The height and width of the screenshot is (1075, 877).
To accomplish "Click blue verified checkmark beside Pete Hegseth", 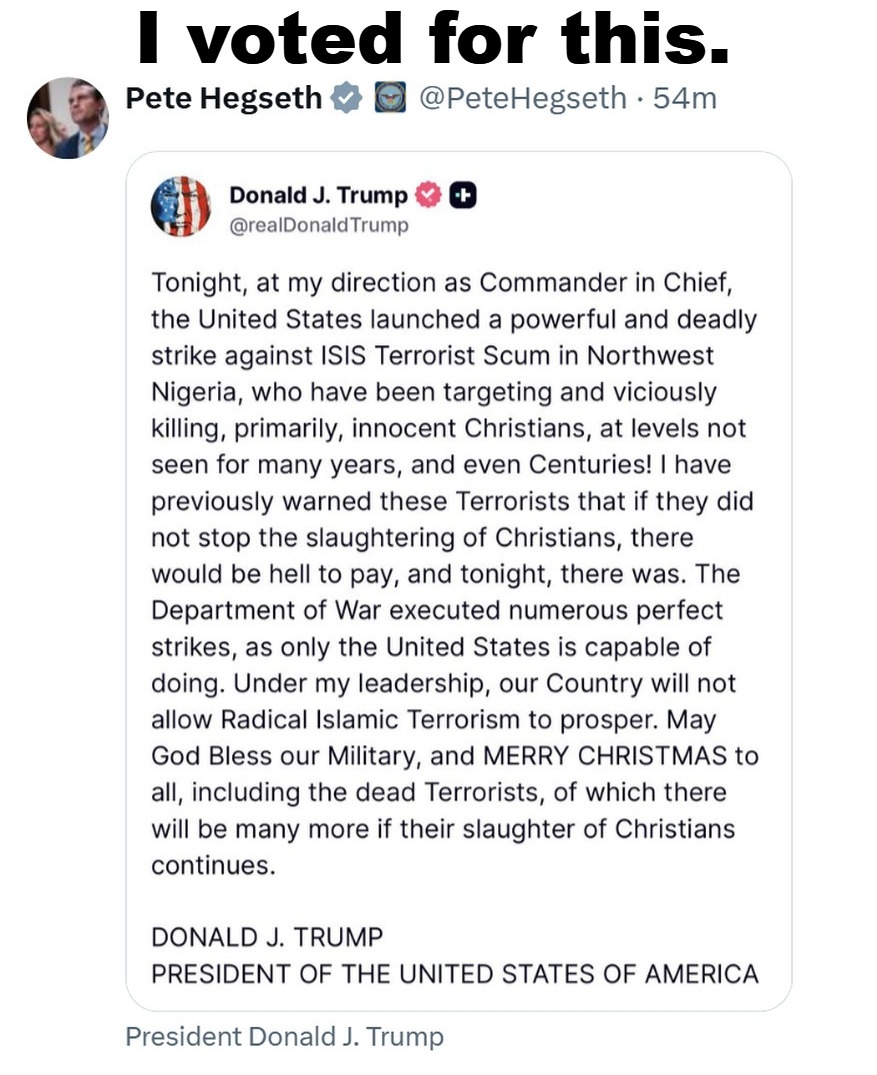I will (x=347, y=98).
